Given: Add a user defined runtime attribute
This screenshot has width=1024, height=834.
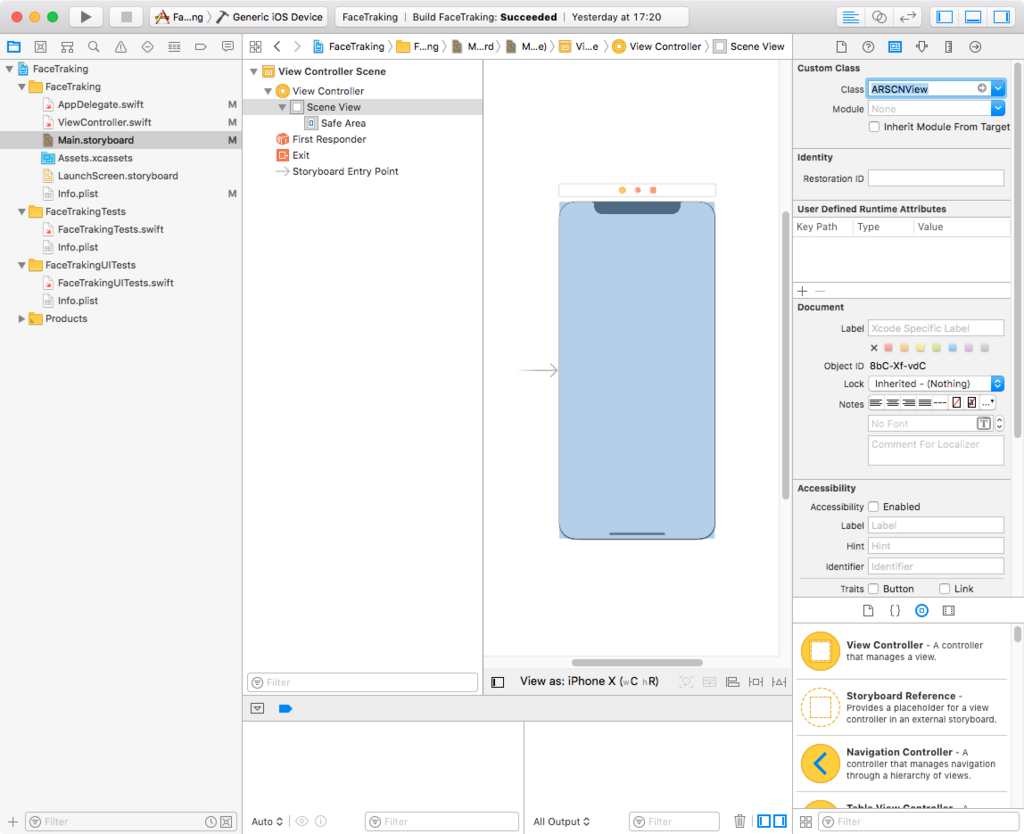Looking at the screenshot, I should coord(803,291).
